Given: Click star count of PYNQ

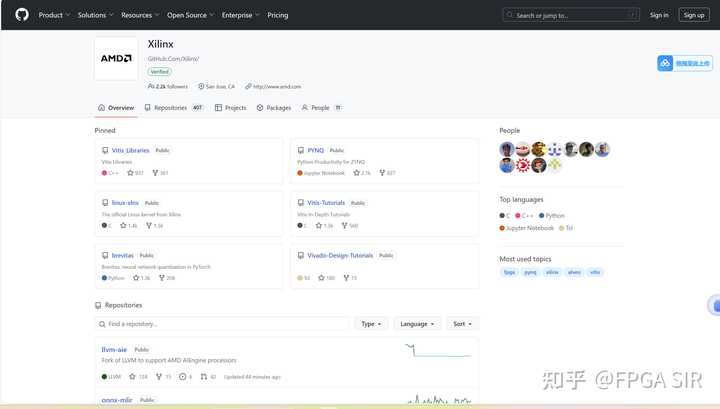Looking at the screenshot, I should coord(362,173).
